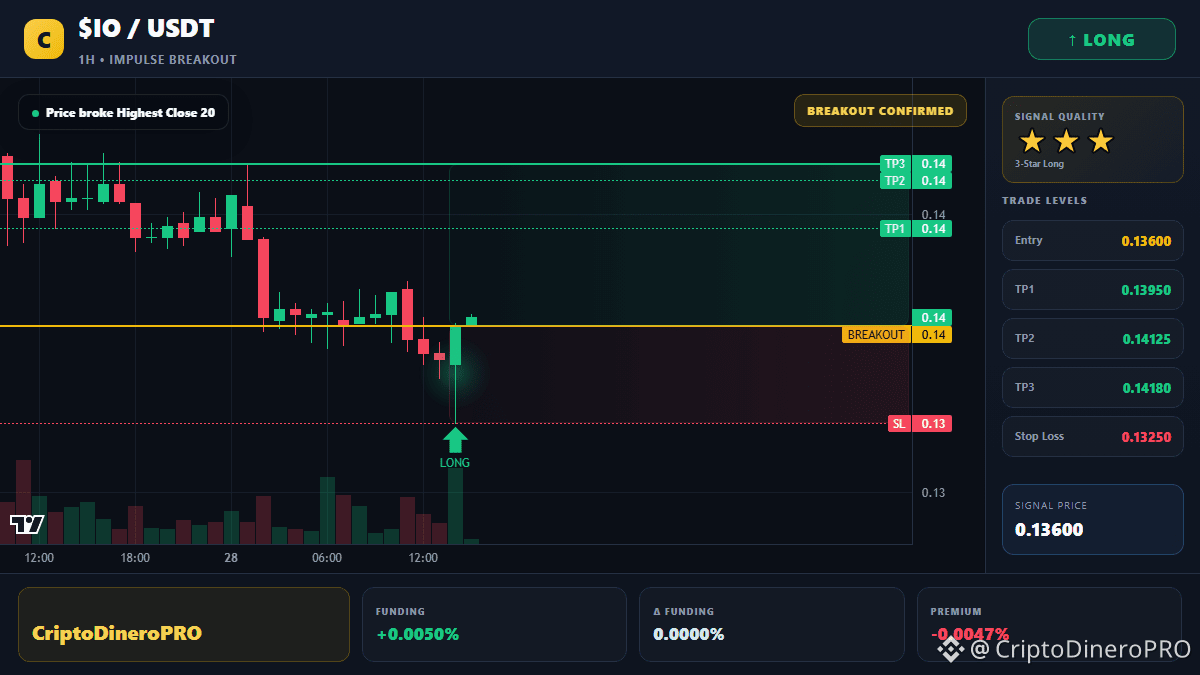
Task: Click the Funding +0.0050% card
Action: click(x=494, y=624)
